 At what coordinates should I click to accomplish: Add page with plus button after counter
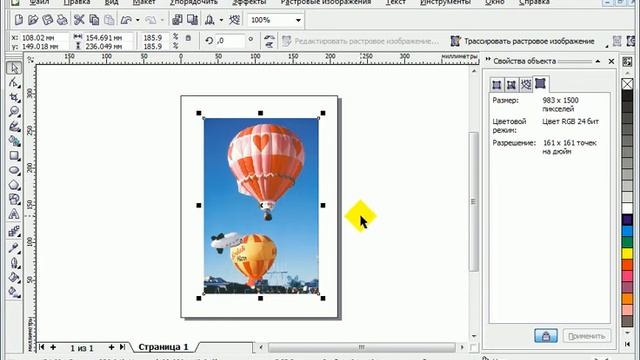click(x=111, y=347)
